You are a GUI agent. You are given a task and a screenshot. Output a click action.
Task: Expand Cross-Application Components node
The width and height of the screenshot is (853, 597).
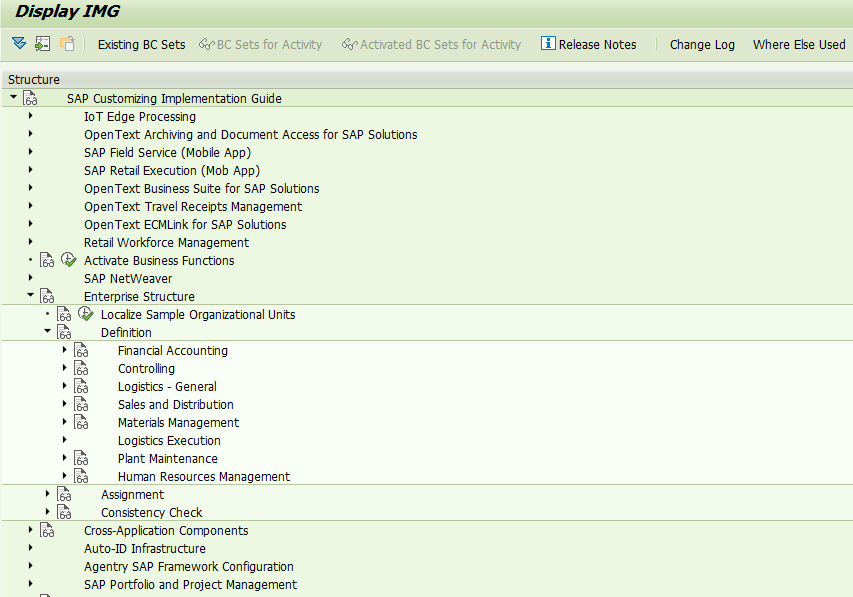click(x=30, y=529)
